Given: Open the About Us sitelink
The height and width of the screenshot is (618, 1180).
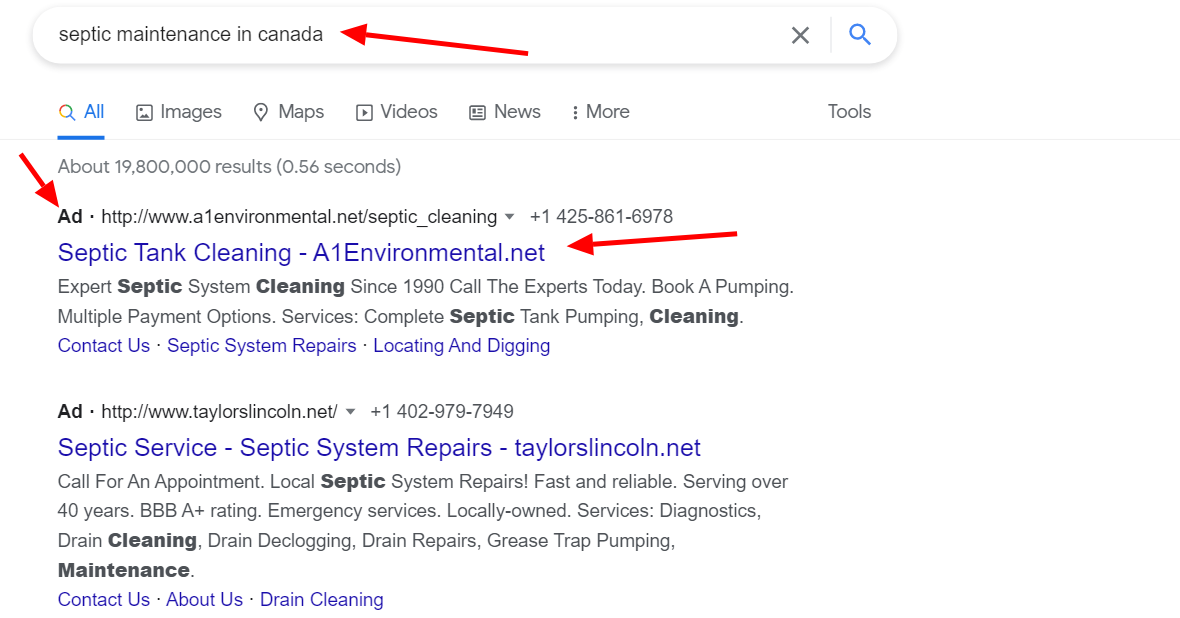Looking at the screenshot, I should click(204, 599).
